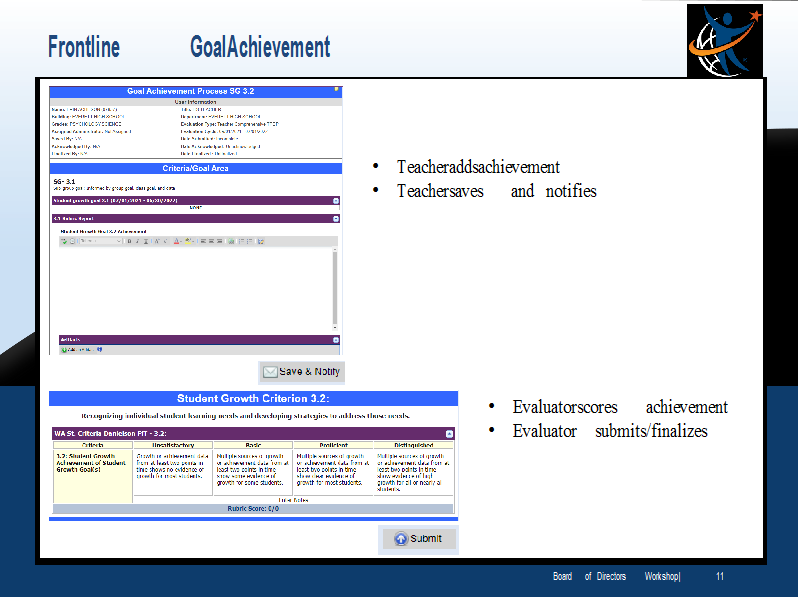Click the Italic icon in the editor toolbar
Screen dimensions: 800x600
(138, 241)
